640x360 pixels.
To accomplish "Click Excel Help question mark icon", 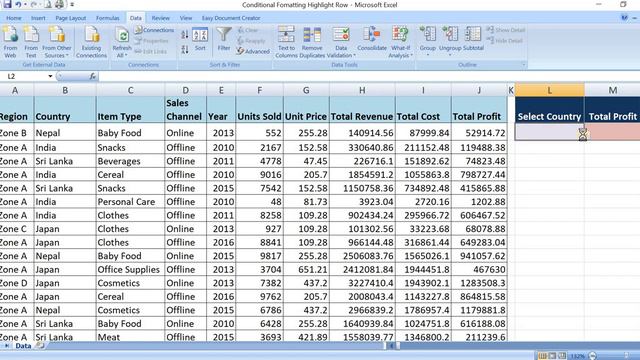I will tap(624, 18).
